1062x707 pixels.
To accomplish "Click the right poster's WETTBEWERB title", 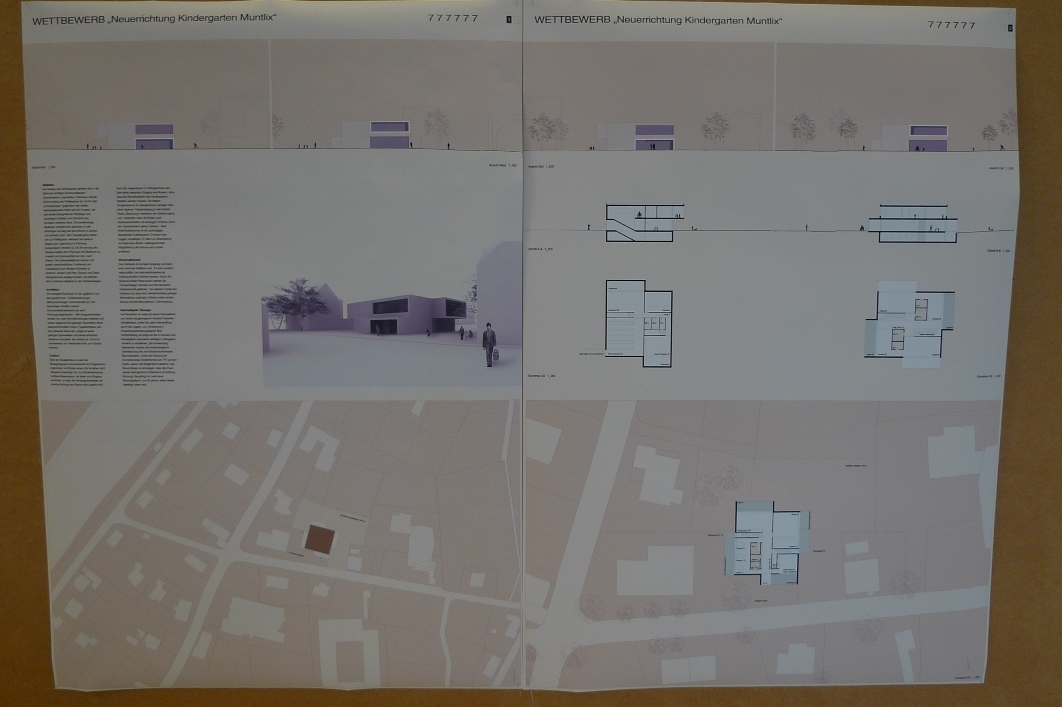I will pyautogui.click(x=658, y=21).
